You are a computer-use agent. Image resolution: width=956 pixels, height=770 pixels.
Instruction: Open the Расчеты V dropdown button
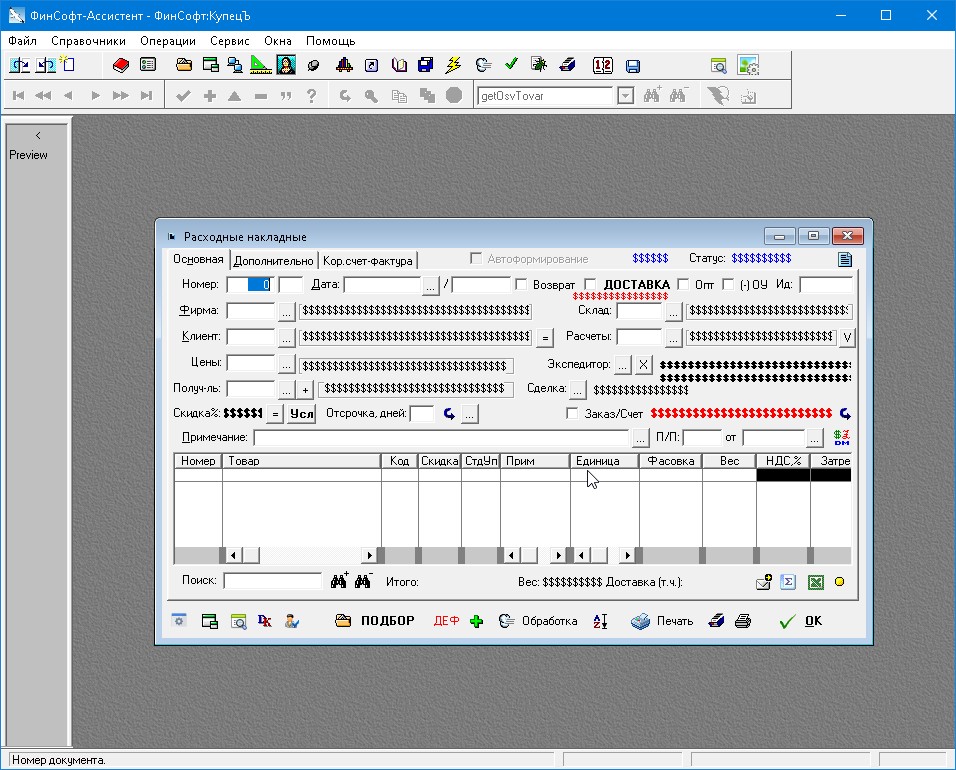[846, 337]
